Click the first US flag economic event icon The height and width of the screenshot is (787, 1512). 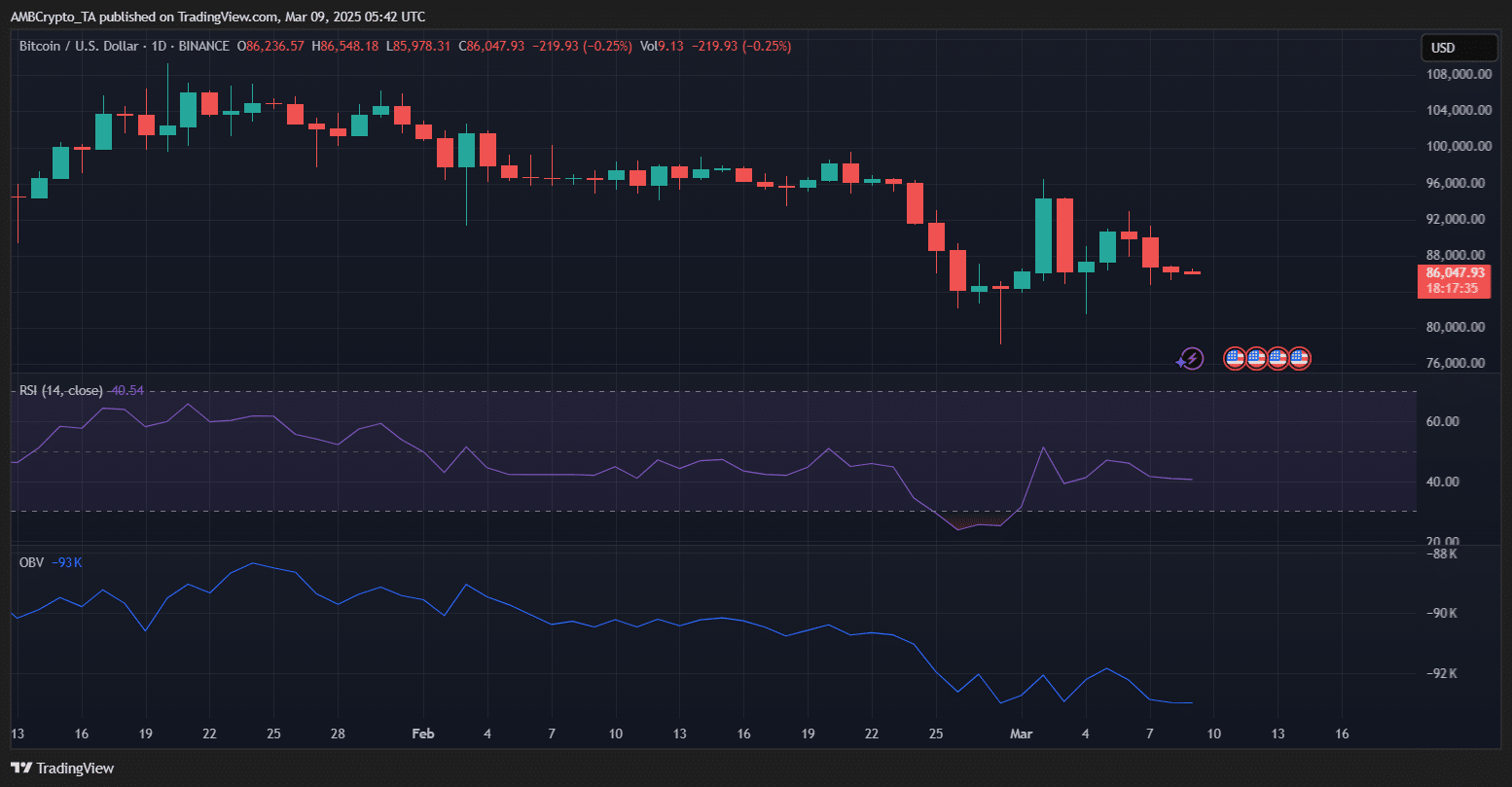click(1234, 359)
